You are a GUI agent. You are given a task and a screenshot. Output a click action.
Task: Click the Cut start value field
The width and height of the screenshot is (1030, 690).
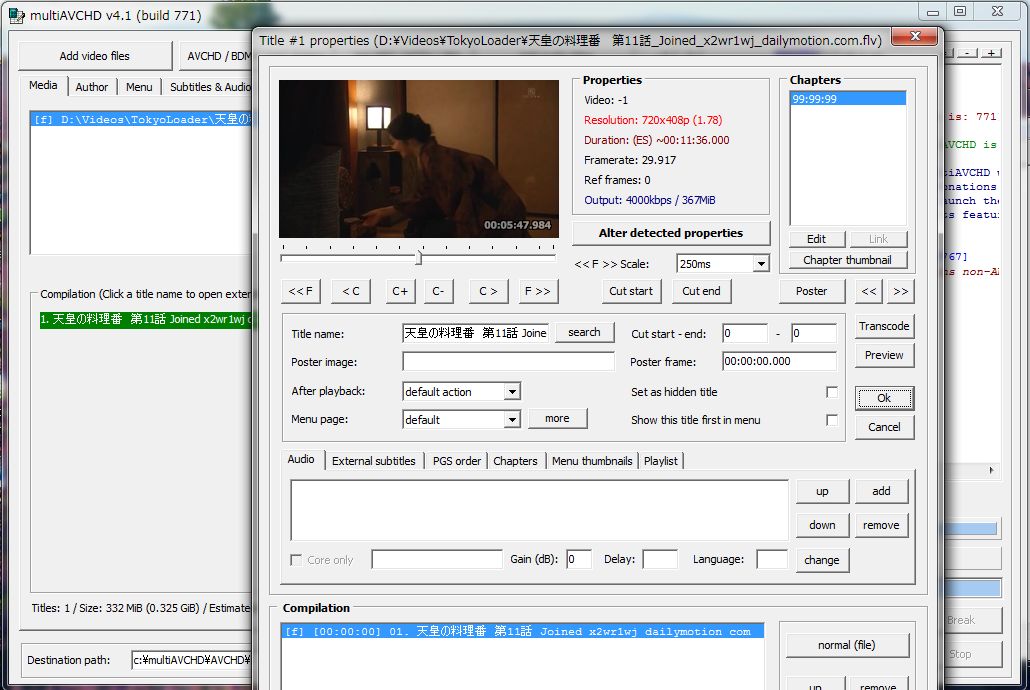tap(745, 334)
